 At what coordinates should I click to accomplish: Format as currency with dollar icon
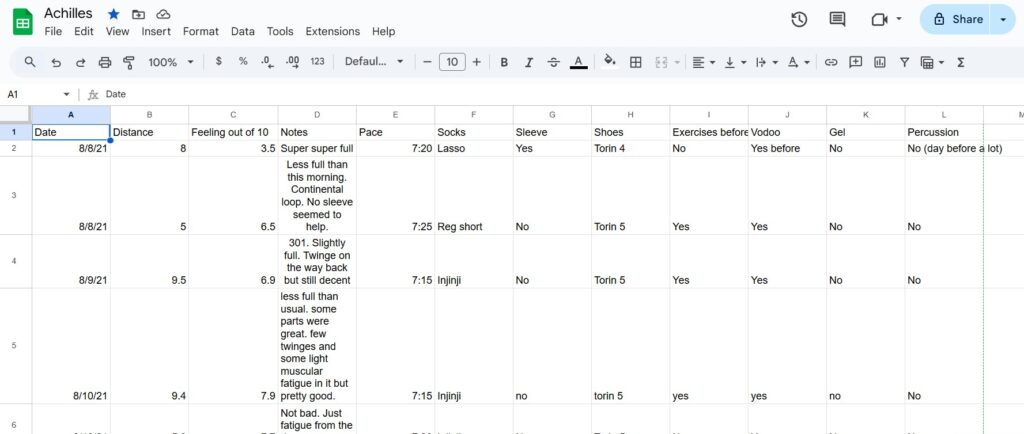218,61
